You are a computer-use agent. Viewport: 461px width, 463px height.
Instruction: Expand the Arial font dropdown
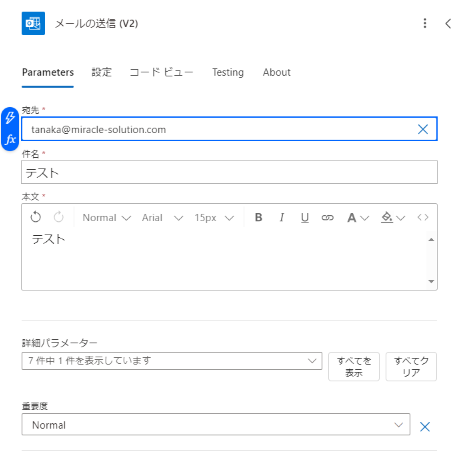(x=162, y=218)
